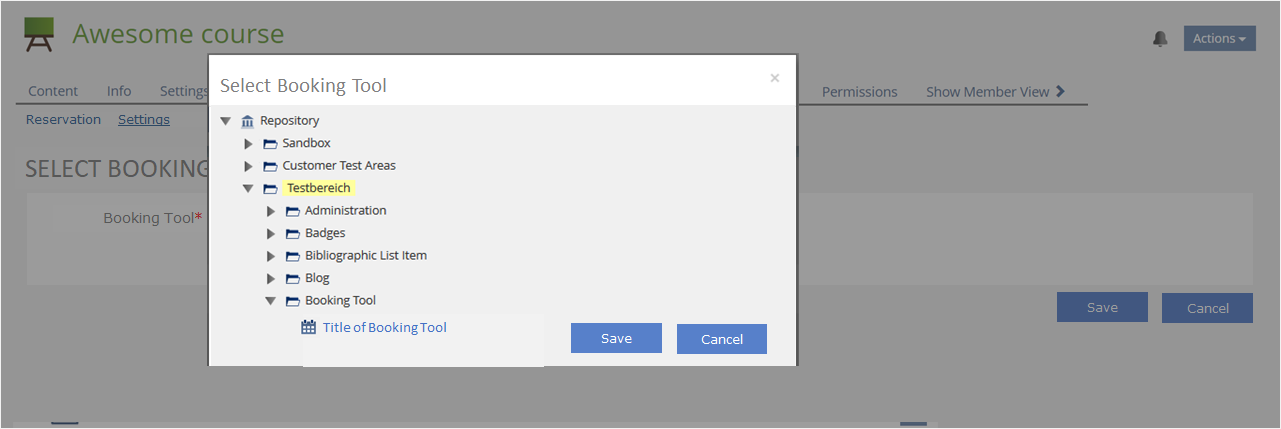Click the booking tool calendar icon

click(309, 327)
